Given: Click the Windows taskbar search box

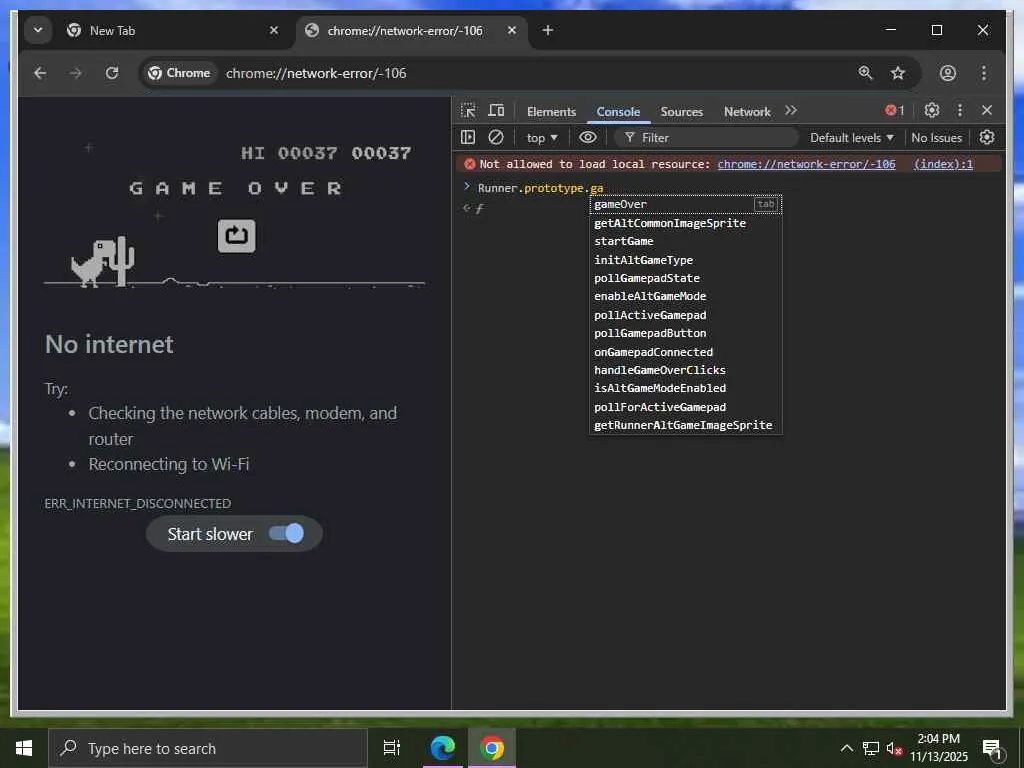Looking at the screenshot, I should tap(208, 748).
